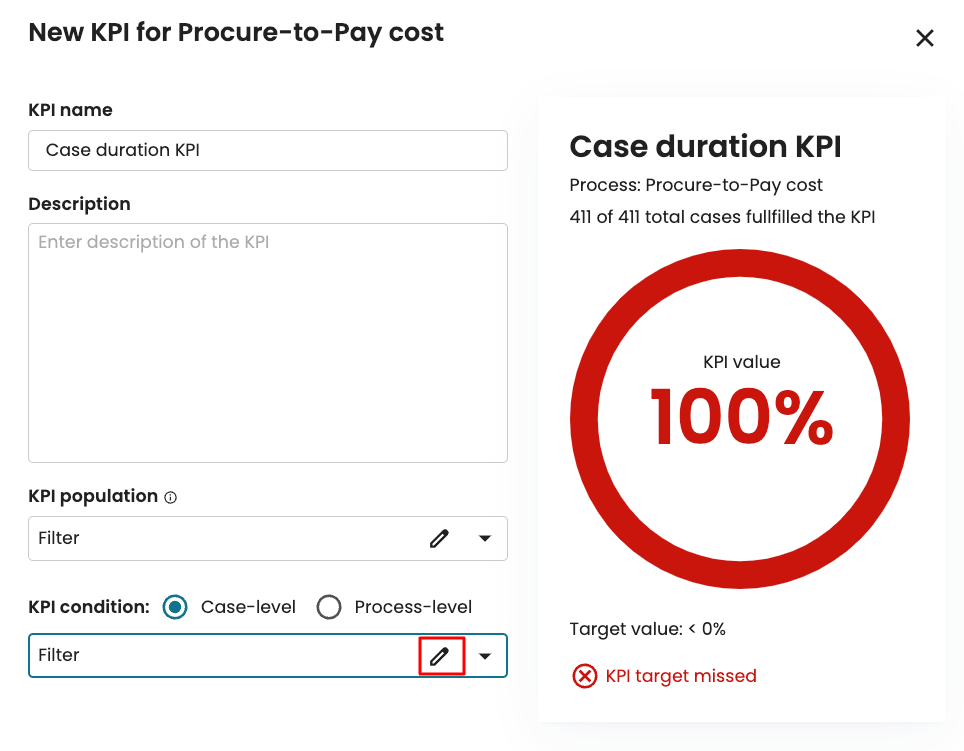Click the KPI population info icon
964x751 pixels.
(x=170, y=497)
